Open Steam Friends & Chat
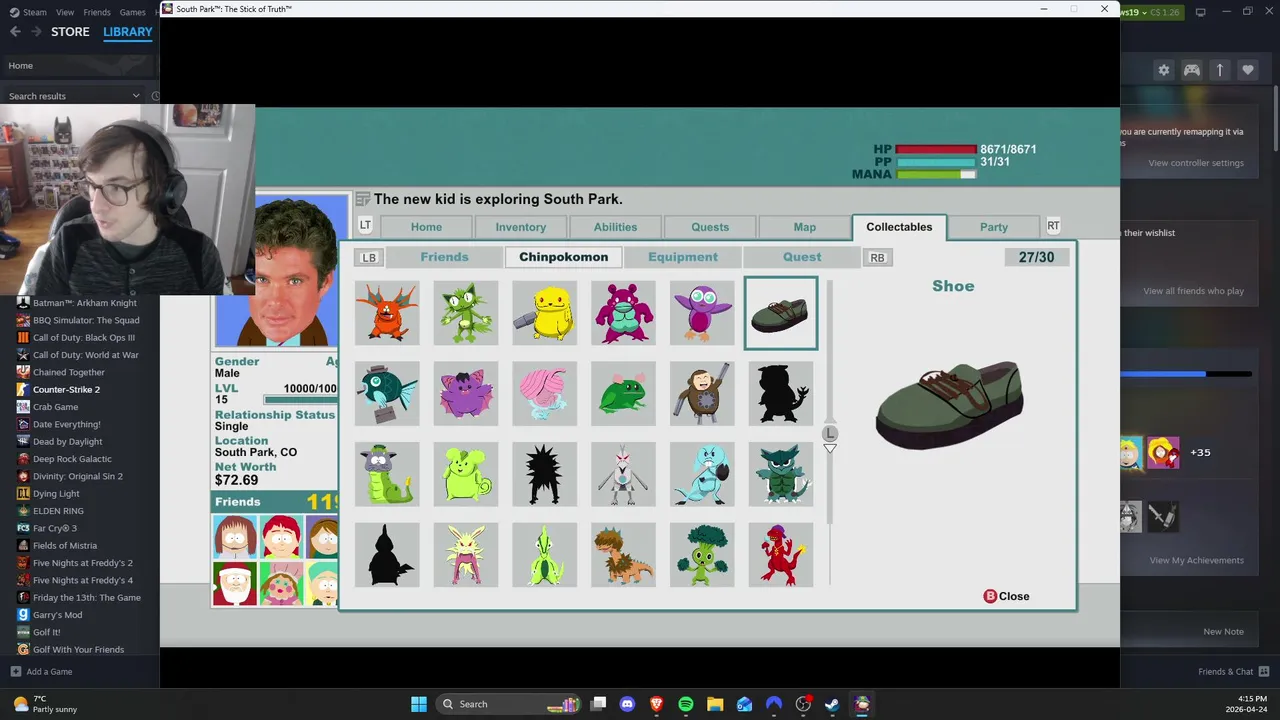 [1234, 671]
